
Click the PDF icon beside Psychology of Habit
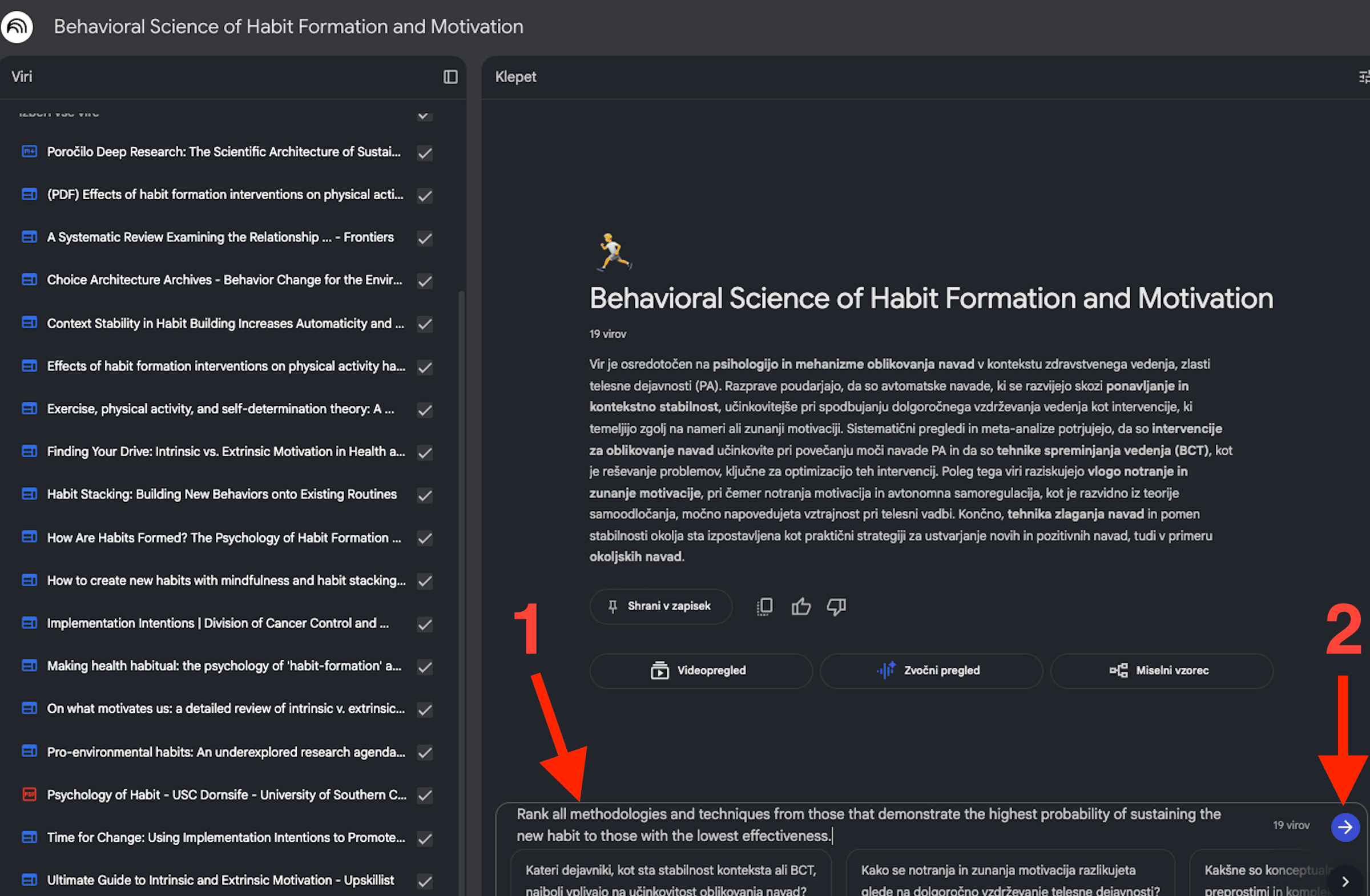click(29, 795)
